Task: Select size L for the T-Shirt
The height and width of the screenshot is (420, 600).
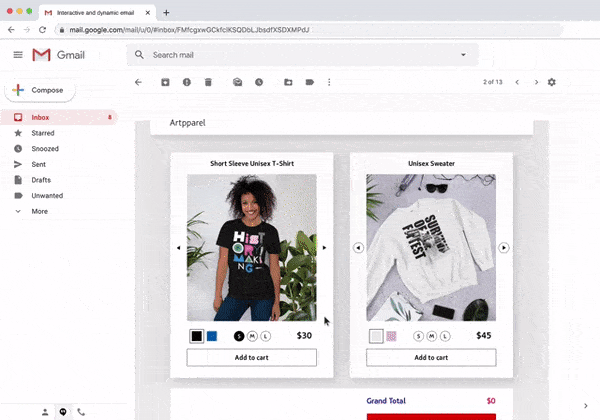Action: tap(266, 336)
